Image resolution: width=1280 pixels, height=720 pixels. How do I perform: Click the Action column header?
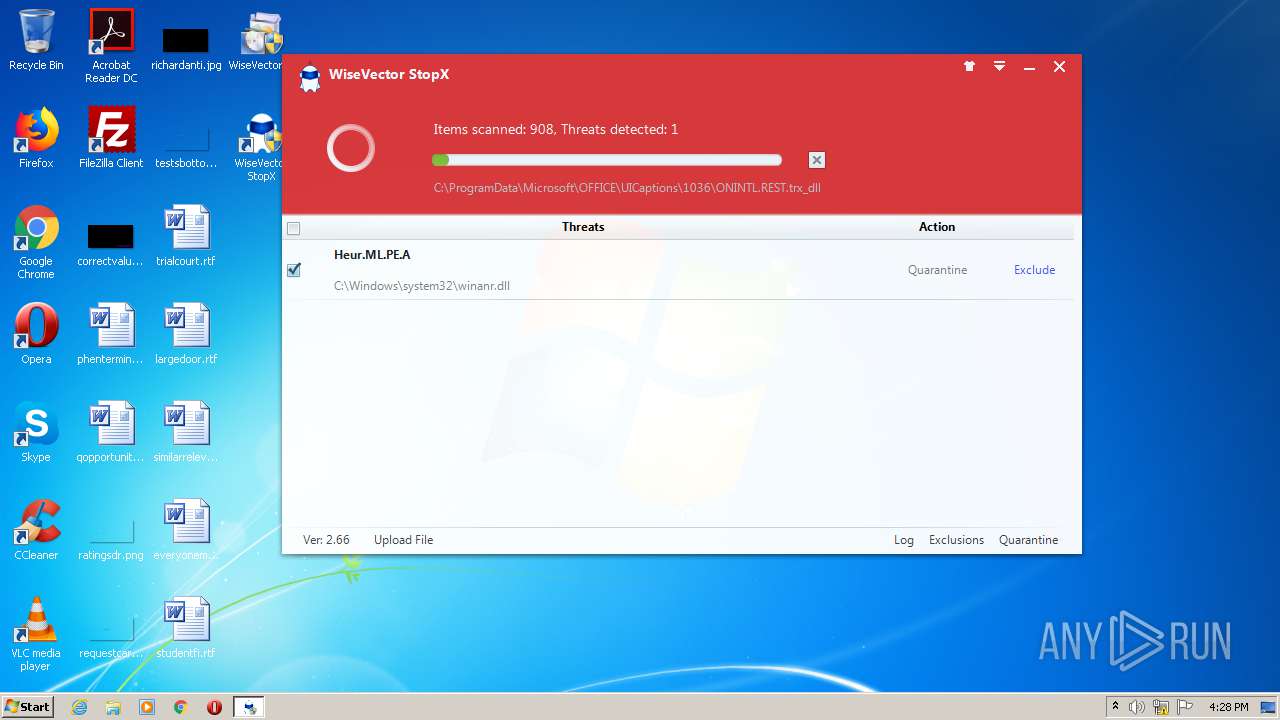tap(937, 227)
